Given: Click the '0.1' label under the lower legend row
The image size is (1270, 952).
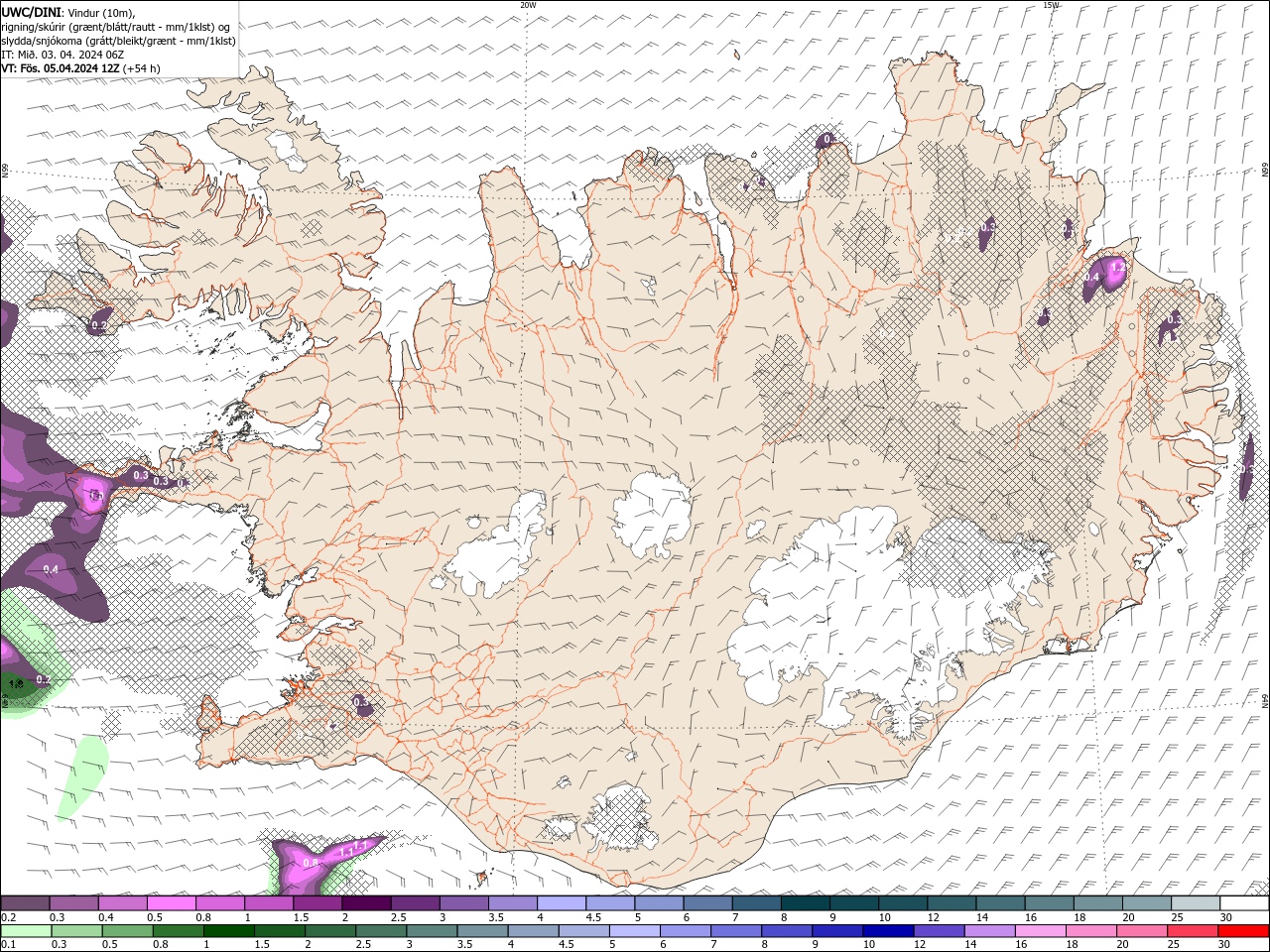Looking at the screenshot, I should point(8,945).
